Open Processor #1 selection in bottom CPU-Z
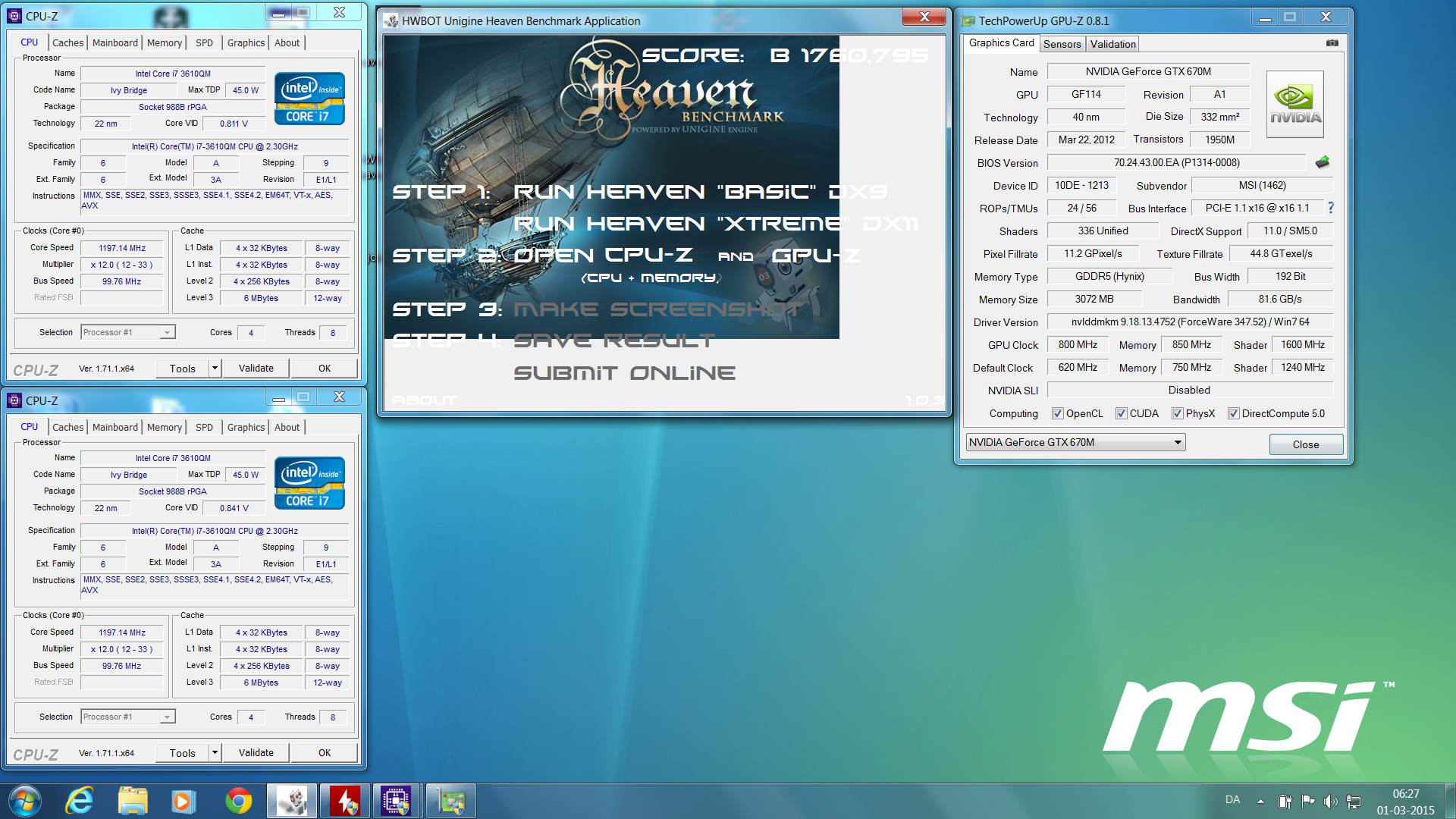The image size is (1456, 819). click(x=128, y=717)
